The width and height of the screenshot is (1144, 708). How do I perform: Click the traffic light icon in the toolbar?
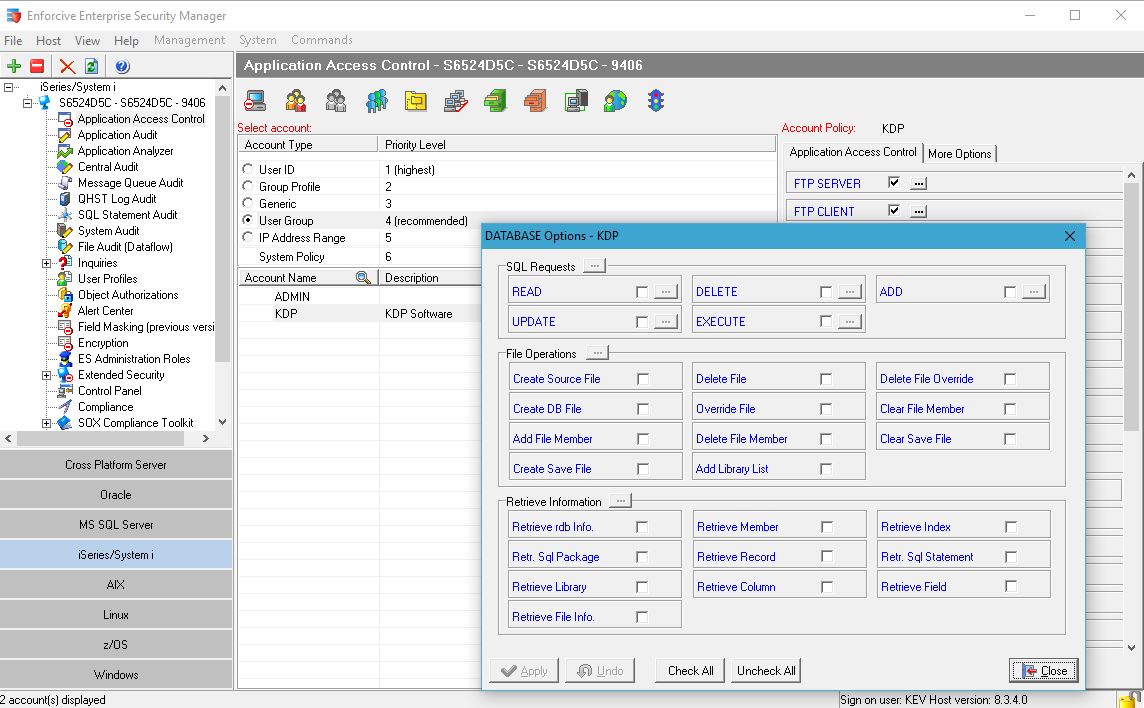657,100
